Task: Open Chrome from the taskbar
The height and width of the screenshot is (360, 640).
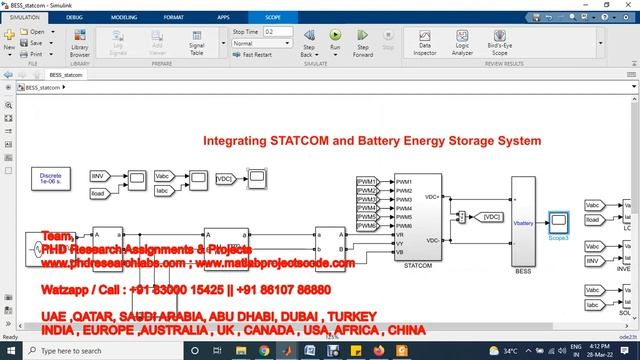Action: click(264, 351)
